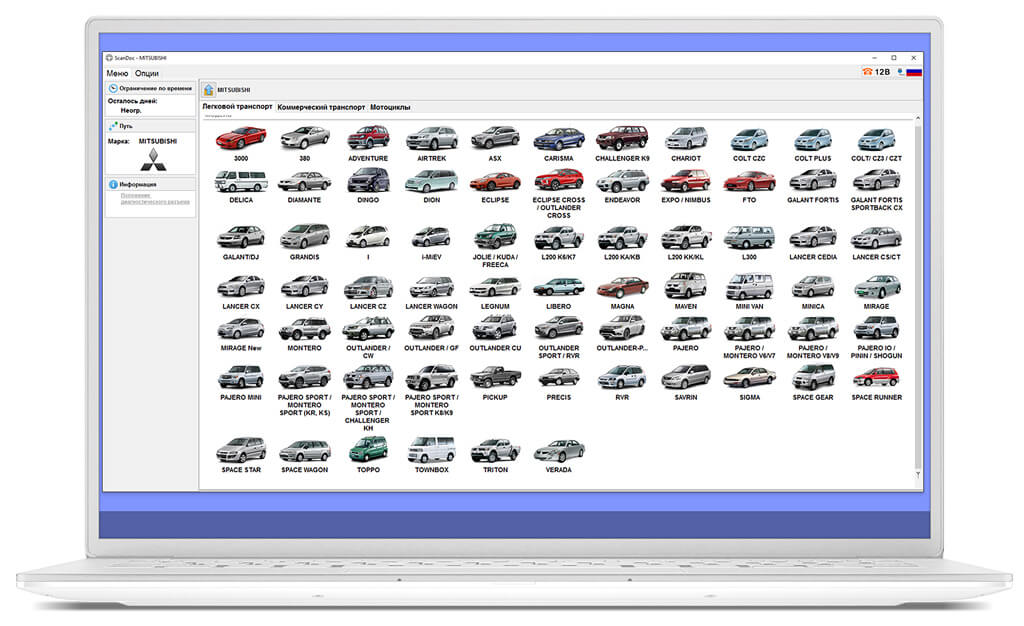Select the SAVRIN vehicle icon
The height and width of the screenshot is (626, 1024).
point(686,377)
